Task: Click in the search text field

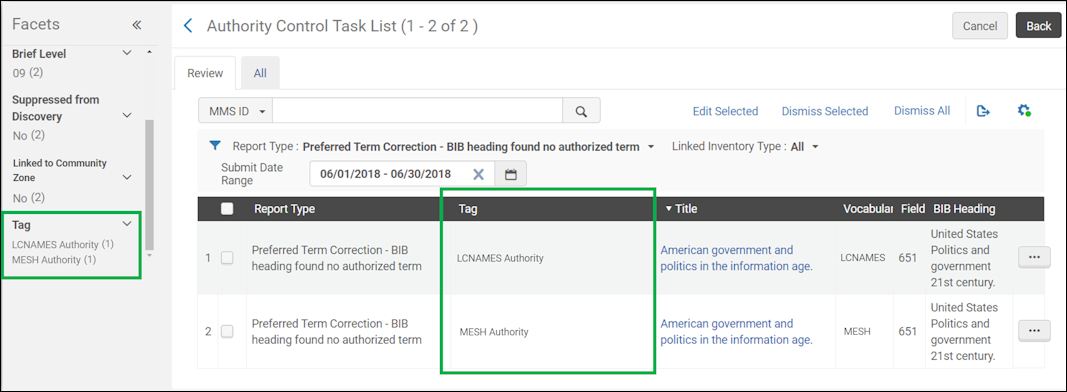Action: (417, 111)
